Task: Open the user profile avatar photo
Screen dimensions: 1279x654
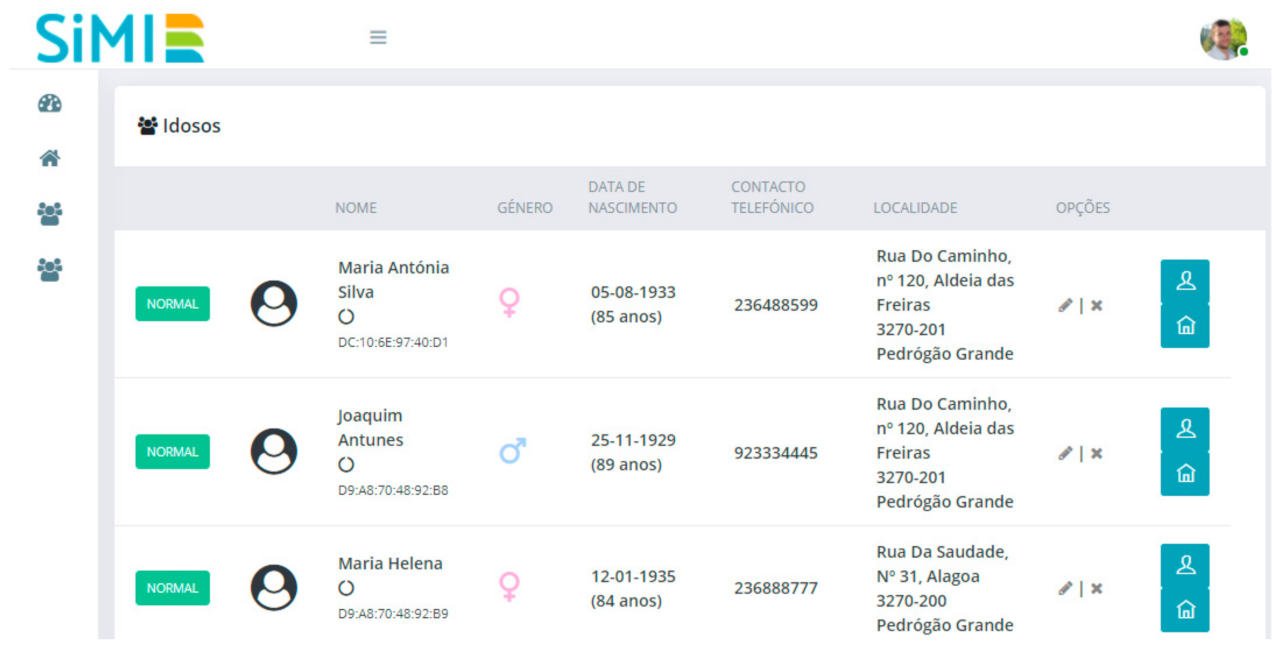Action: pyautogui.click(x=1223, y=39)
